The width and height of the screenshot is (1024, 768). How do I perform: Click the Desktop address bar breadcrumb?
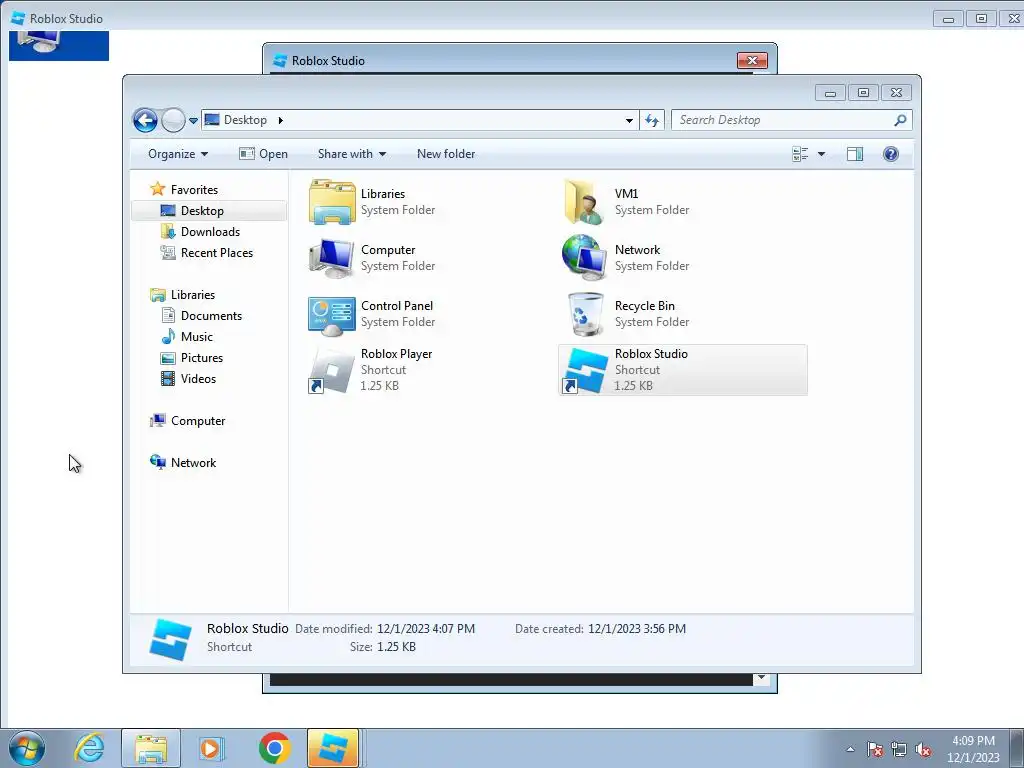245,120
